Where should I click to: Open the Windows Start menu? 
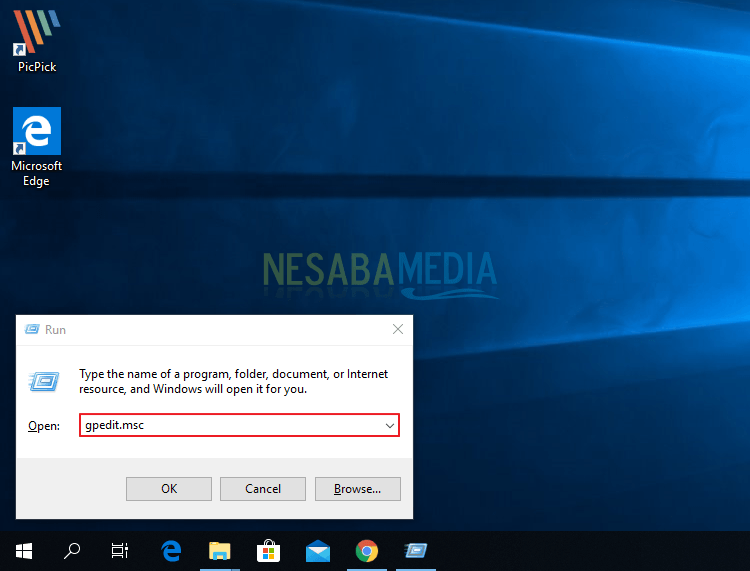[x=24, y=551]
